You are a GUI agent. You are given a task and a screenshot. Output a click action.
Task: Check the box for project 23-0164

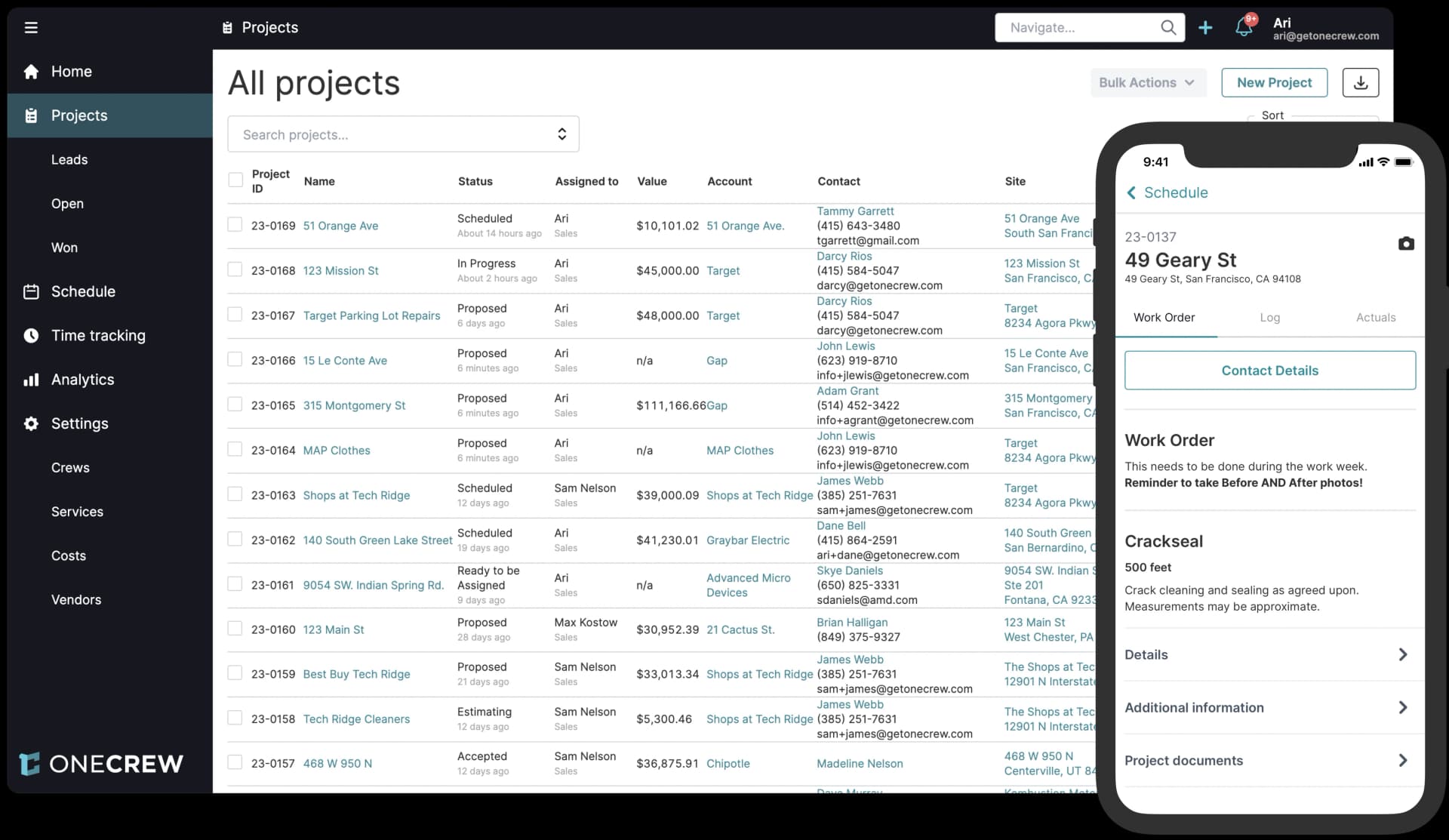(x=235, y=449)
